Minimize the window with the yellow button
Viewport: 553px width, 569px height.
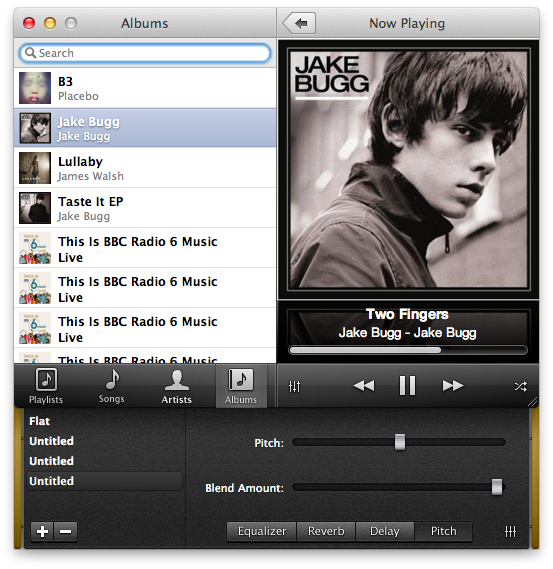click(x=50, y=23)
